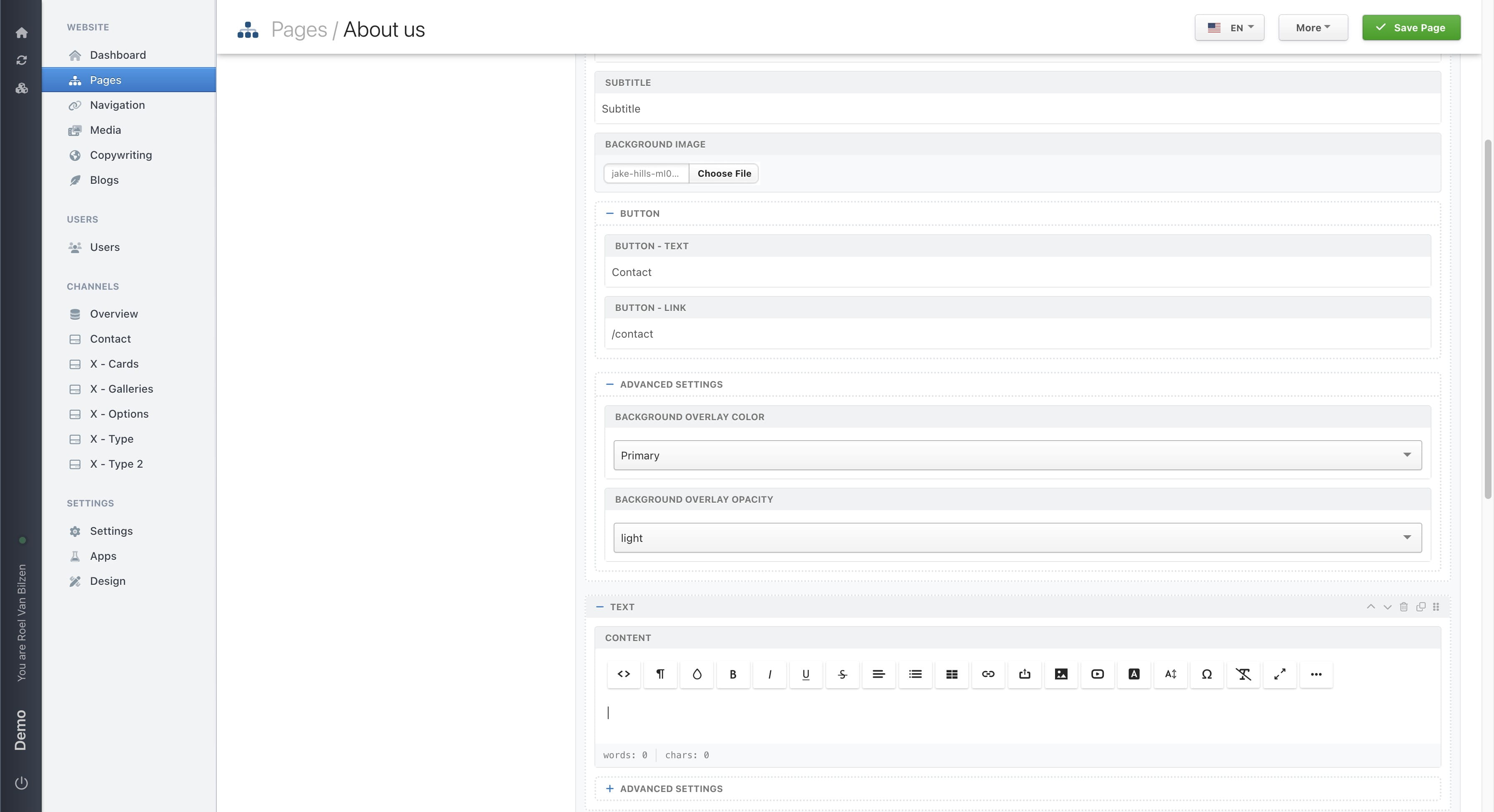The width and height of the screenshot is (1494, 812).
Task: Insert a table using the table icon
Action: tap(951, 674)
